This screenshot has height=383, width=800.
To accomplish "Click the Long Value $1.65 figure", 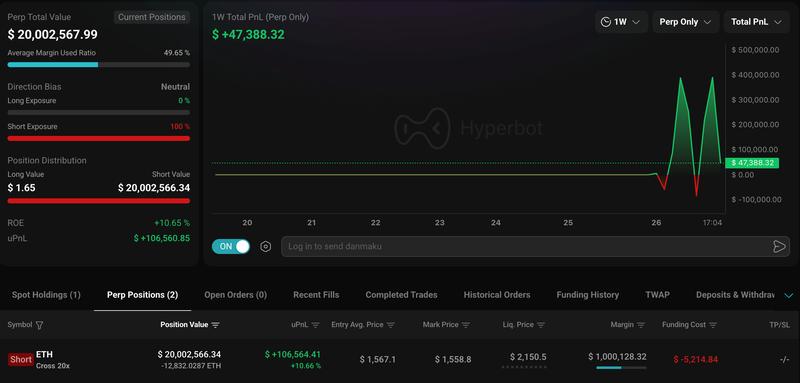I will pyautogui.click(x=21, y=188).
